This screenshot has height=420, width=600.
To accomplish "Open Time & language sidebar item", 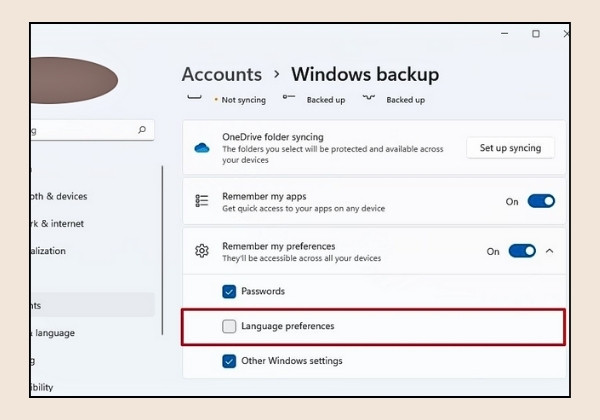I will point(53,333).
